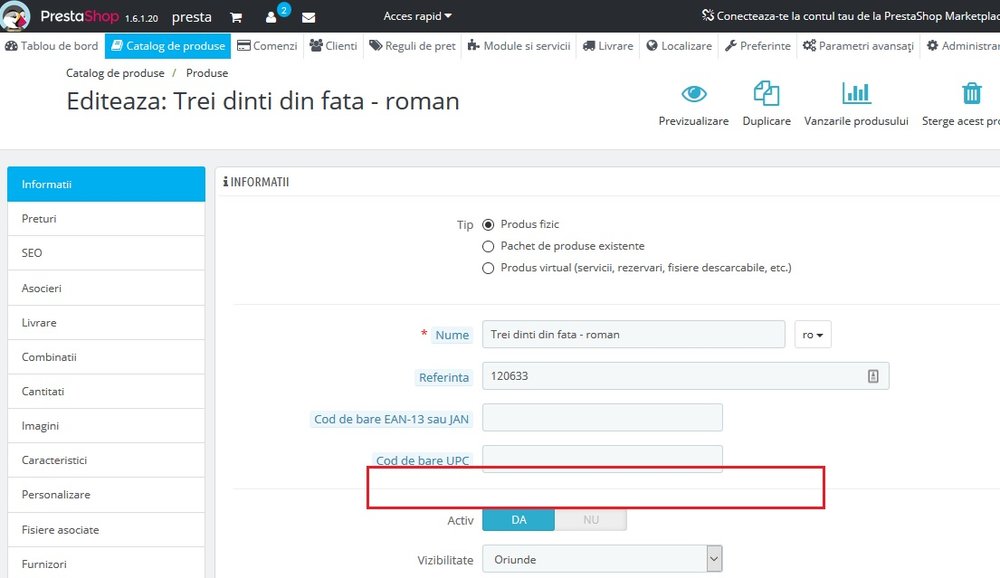1000x578 pixels.
Task: Open Vanzarile produsului chart icon
Action: click(x=856, y=93)
